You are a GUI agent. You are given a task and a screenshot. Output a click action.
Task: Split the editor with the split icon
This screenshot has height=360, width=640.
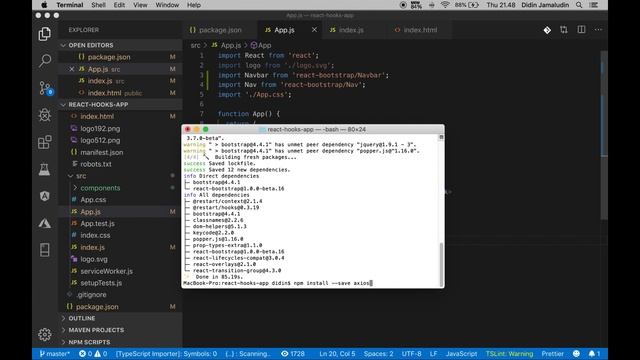pyautogui.click(x=581, y=30)
